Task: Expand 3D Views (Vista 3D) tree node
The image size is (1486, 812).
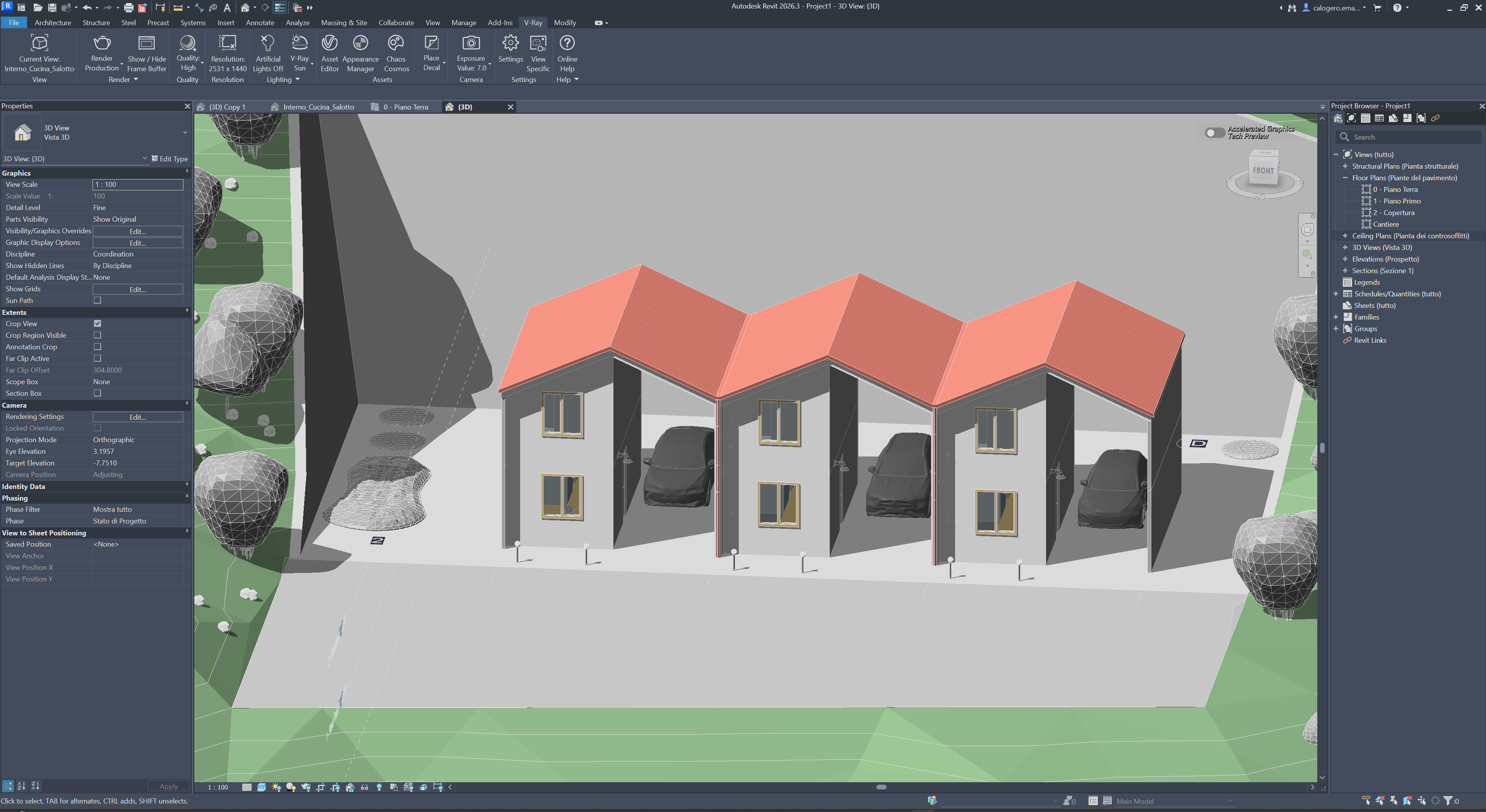Action: click(x=1345, y=248)
